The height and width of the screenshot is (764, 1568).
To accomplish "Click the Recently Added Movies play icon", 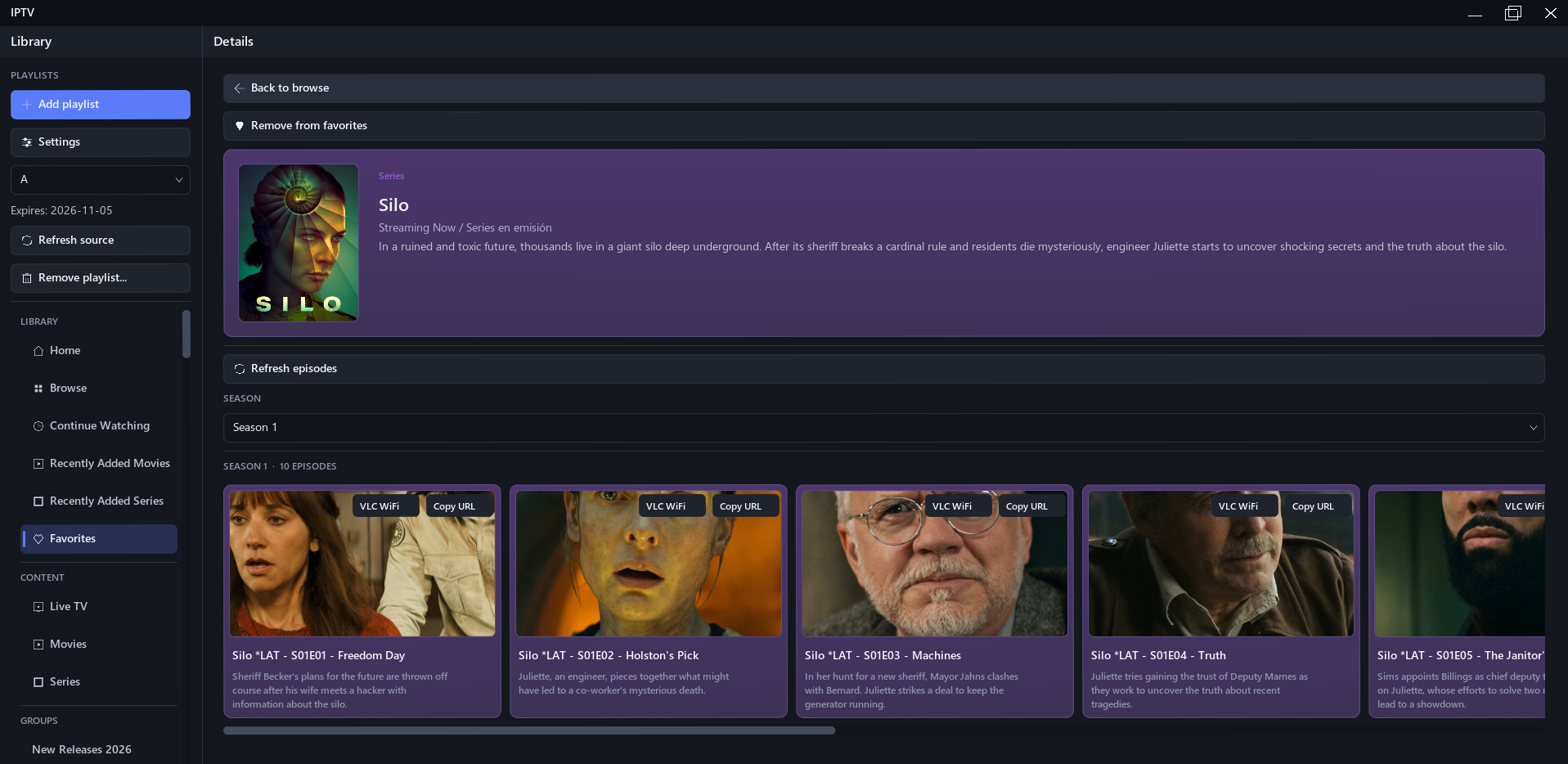I will coord(38,464).
